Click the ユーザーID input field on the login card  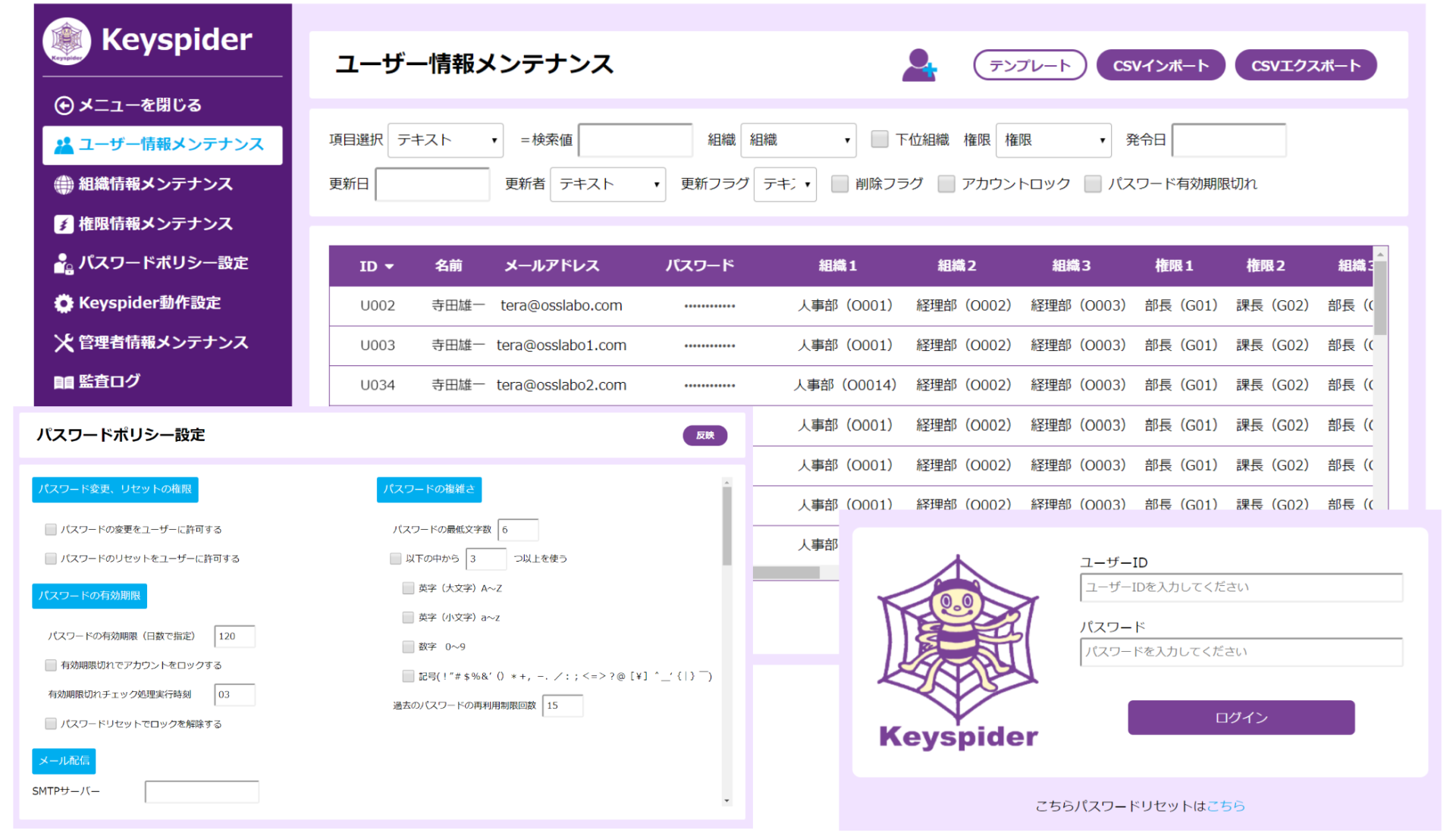(x=1241, y=587)
